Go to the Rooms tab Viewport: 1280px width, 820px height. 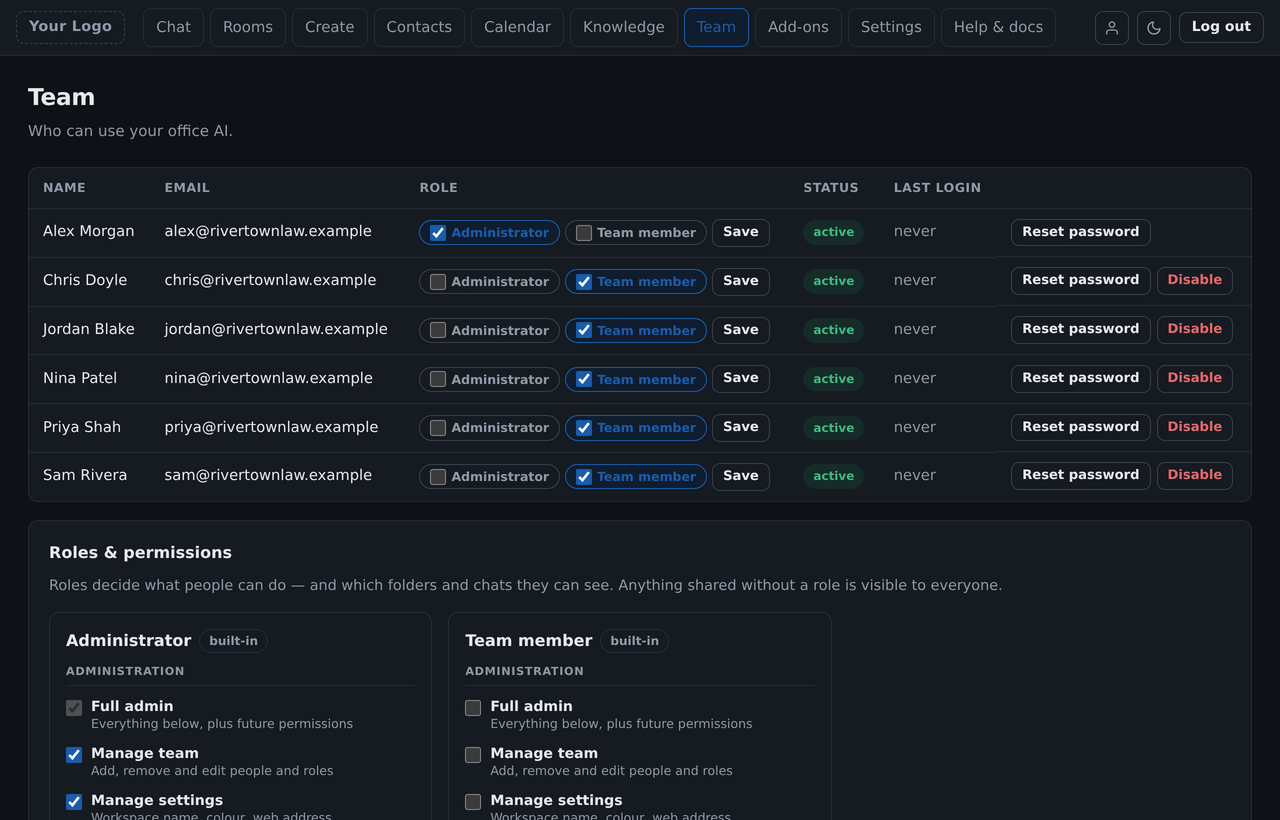(x=248, y=27)
